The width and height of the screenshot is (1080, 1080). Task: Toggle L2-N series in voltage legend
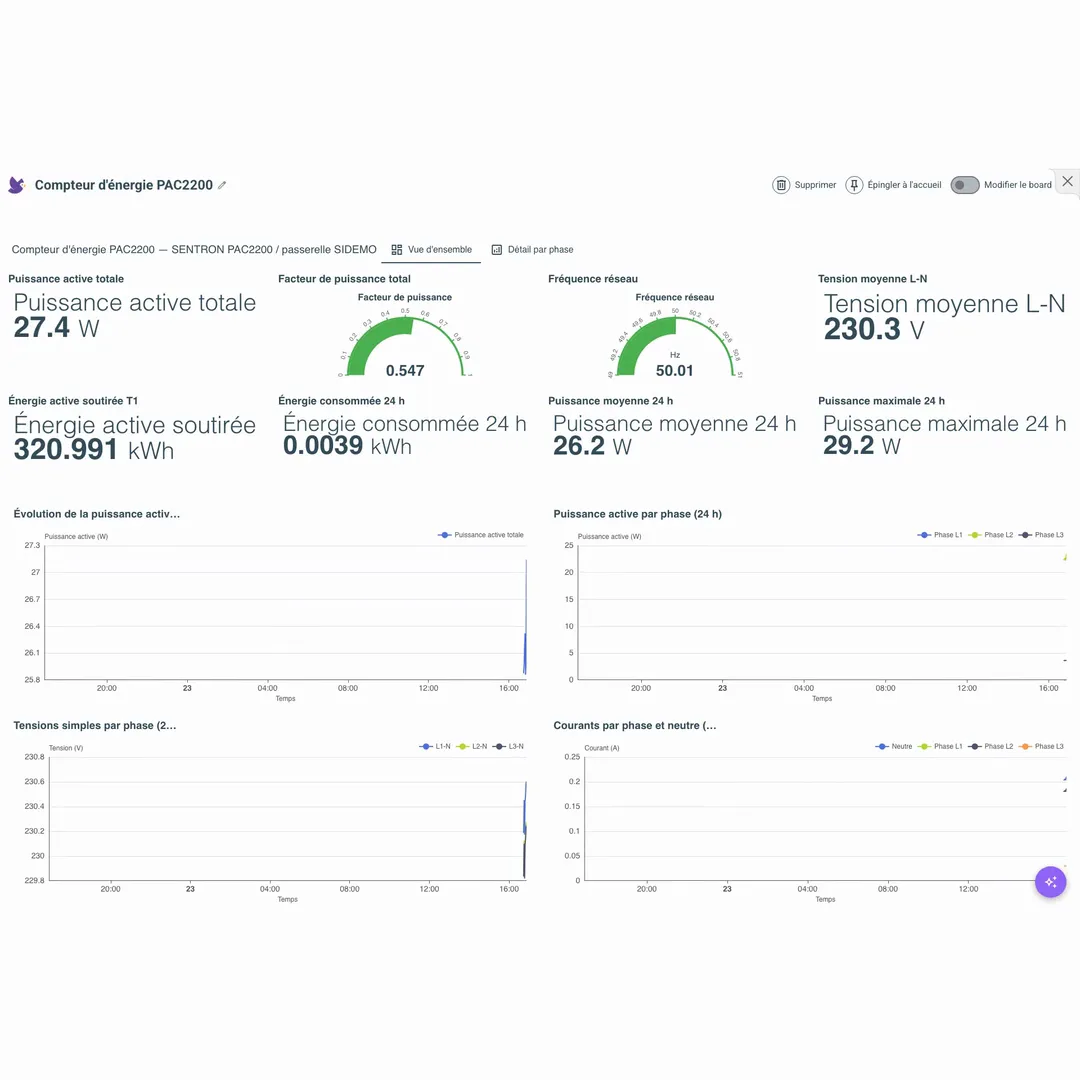click(472, 747)
